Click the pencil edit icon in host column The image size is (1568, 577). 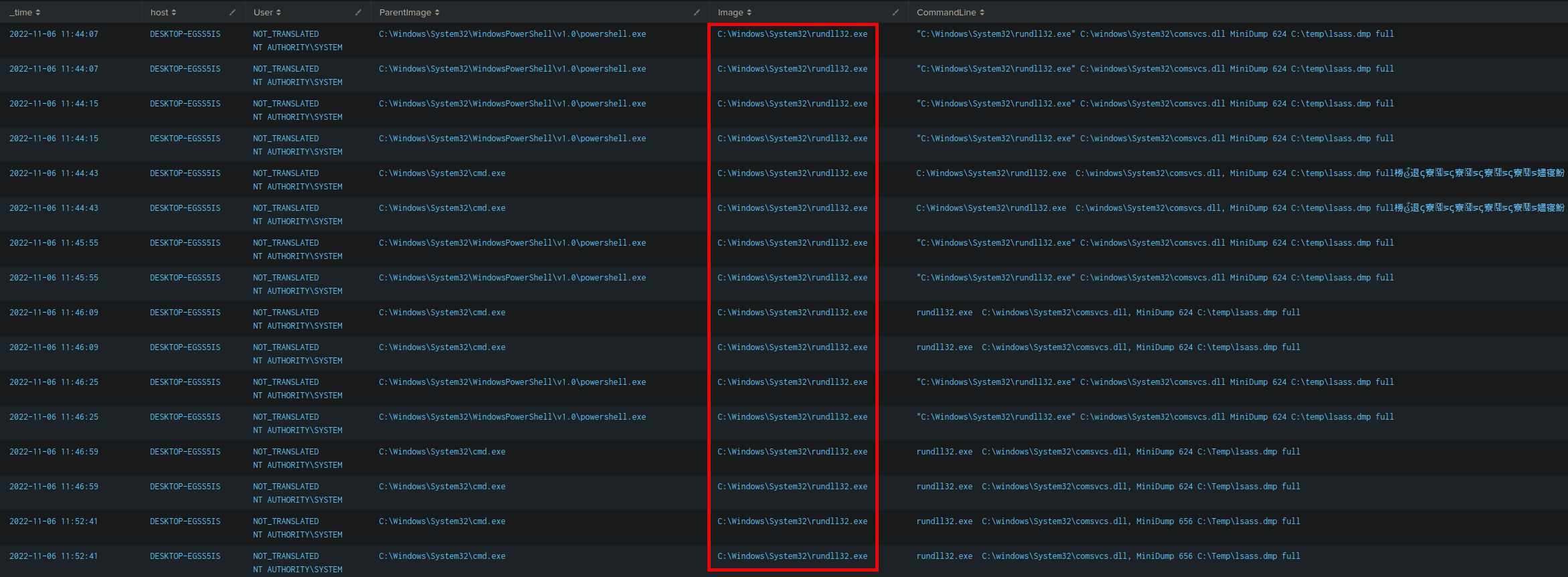[232, 13]
